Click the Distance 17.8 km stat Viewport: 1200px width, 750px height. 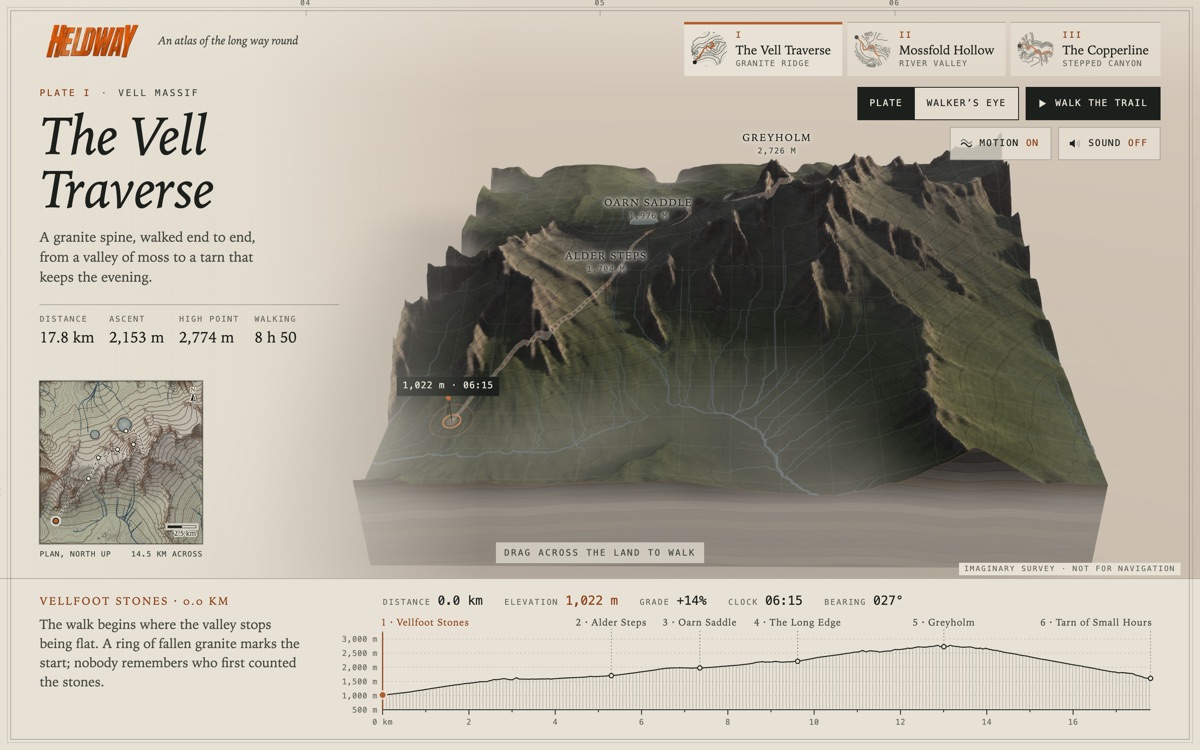click(67, 330)
